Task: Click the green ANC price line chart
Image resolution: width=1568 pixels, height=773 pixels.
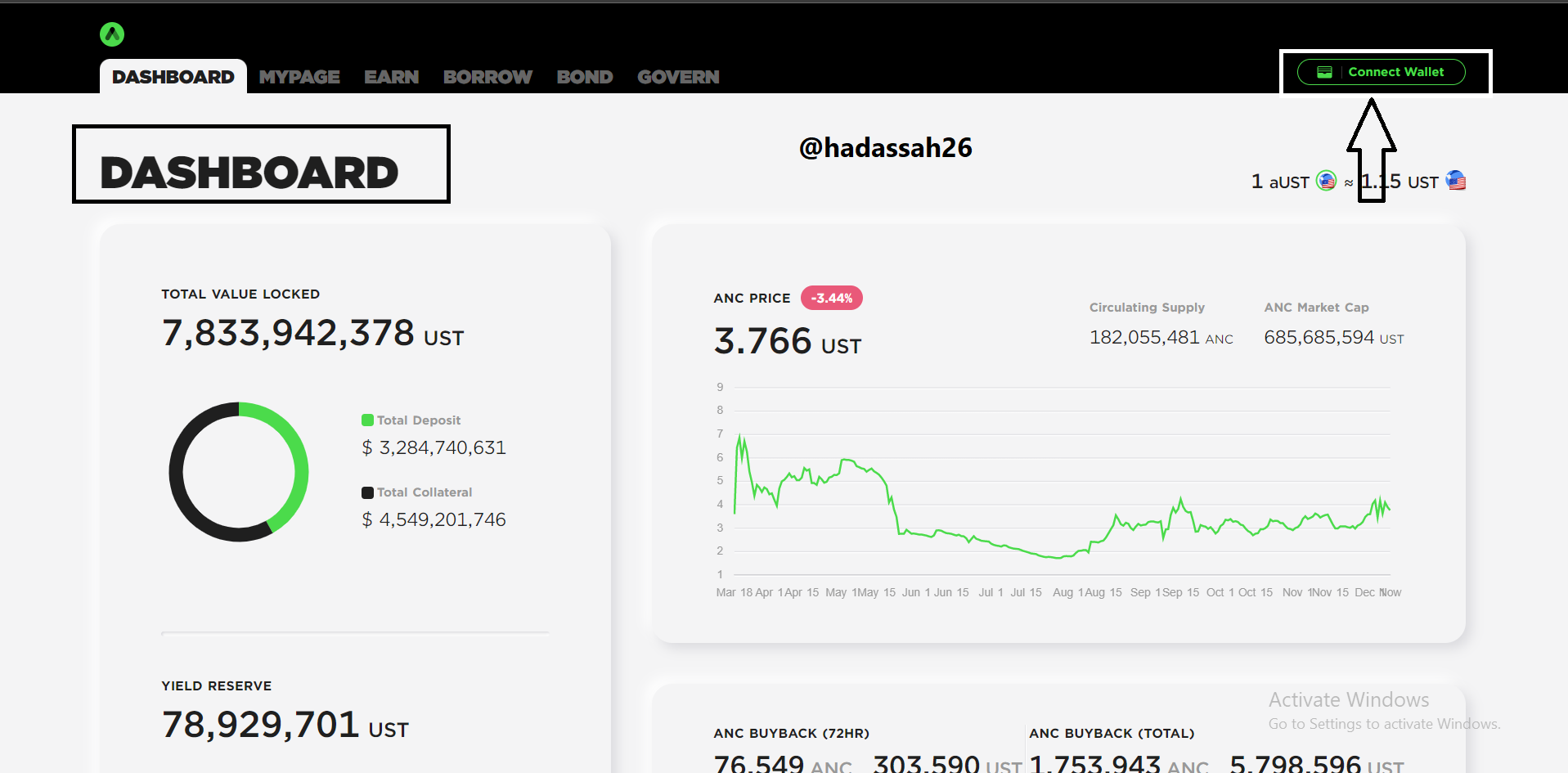Action: tap(1062, 496)
